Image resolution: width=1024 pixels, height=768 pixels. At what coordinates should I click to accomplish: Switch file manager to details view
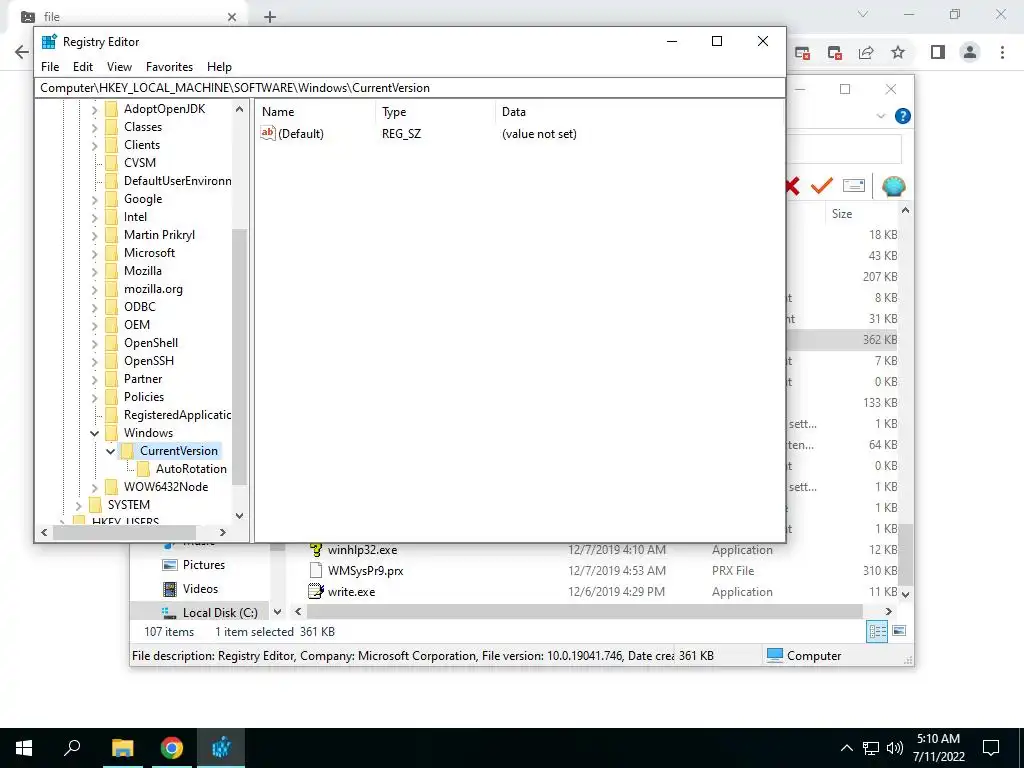tap(877, 632)
